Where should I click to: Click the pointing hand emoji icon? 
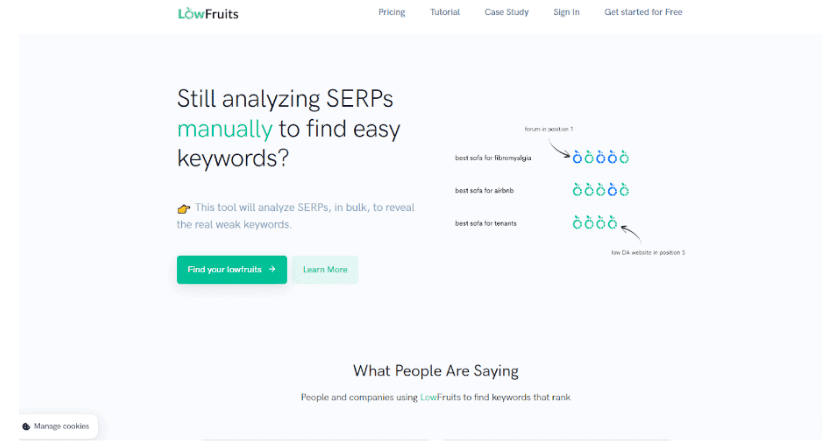[183, 209]
